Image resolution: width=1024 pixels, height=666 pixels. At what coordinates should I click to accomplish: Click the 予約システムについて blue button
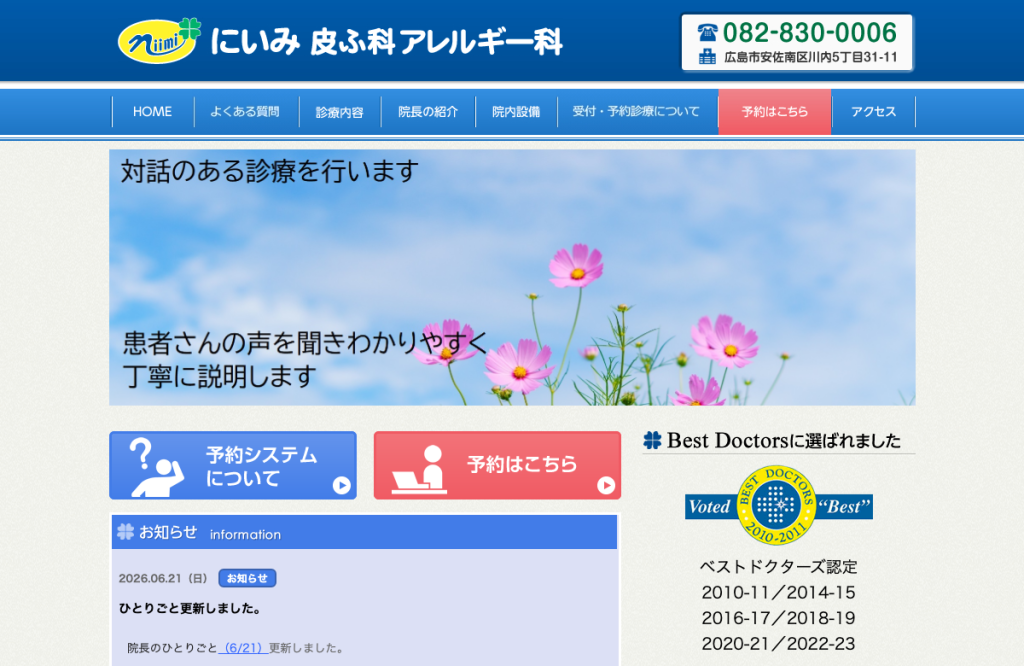click(x=233, y=466)
